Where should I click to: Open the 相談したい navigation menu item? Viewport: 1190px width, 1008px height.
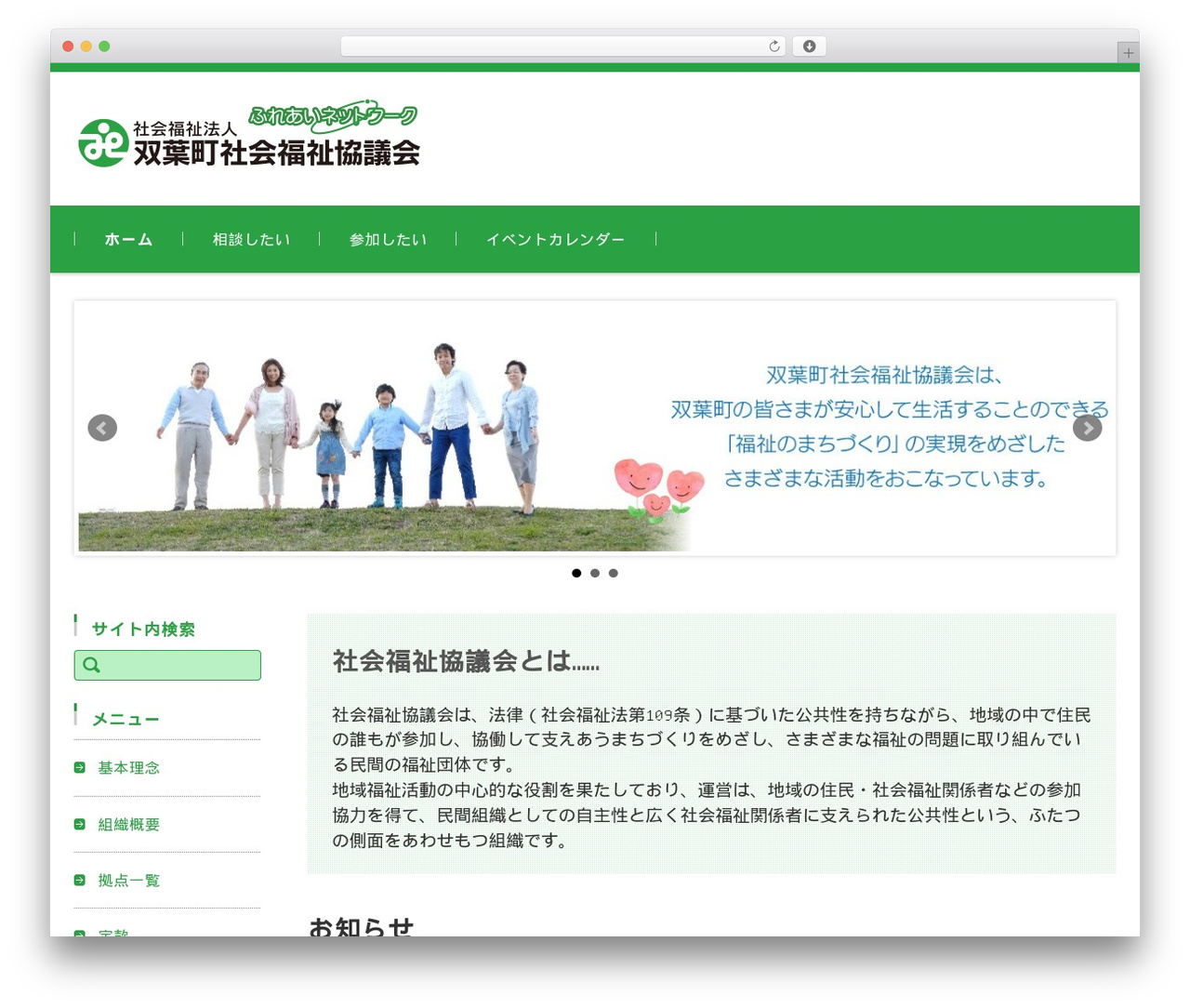(251, 239)
